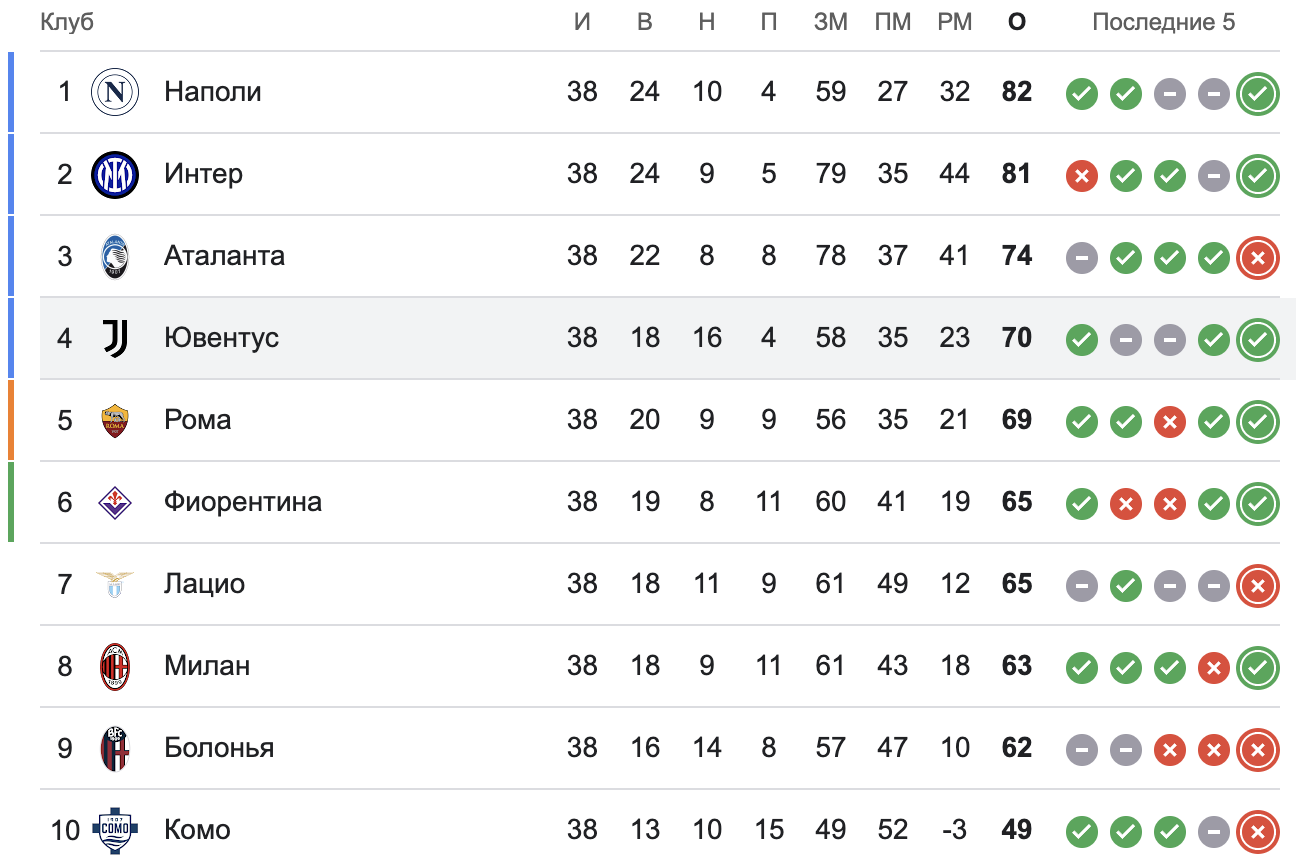
Task: Click the Lazio eagle logo
Action: point(114,584)
